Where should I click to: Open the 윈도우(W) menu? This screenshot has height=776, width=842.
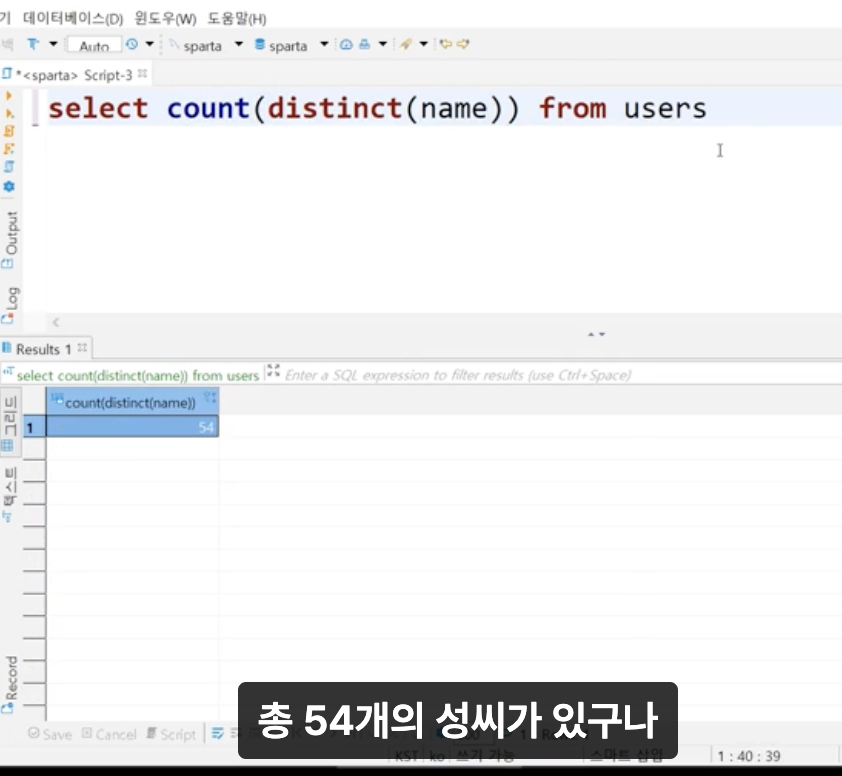pos(165,19)
